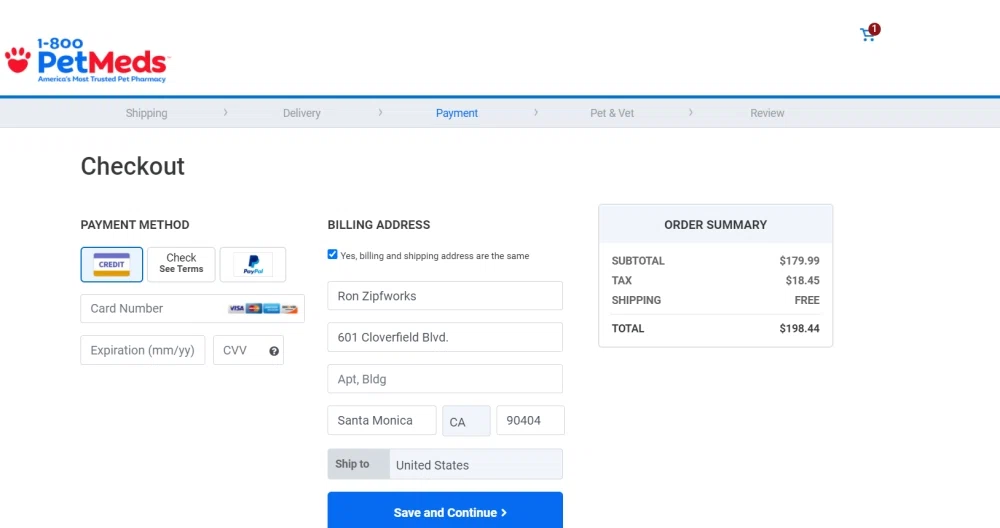Uncheck billing and shipping address same checkbox
The height and width of the screenshot is (528, 1000).
(x=333, y=255)
